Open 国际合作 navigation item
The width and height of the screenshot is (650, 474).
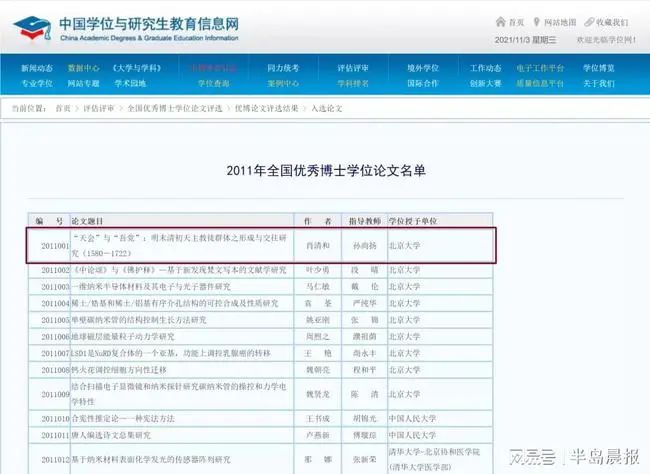tap(423, 83)
